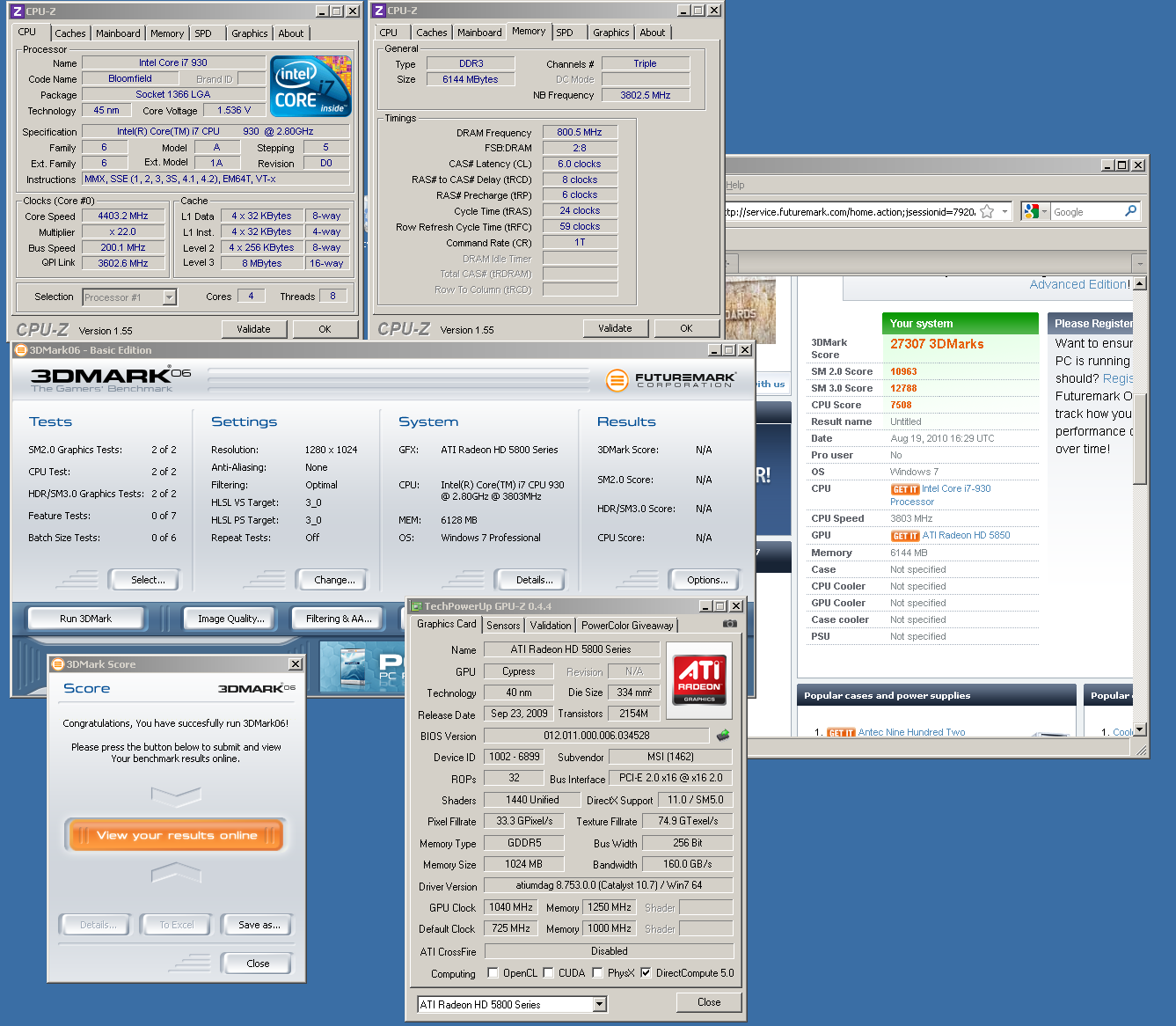Open the Processor #1 selection dropdown
This screenshot has height=1026, width=1176.
click(169, 297)
